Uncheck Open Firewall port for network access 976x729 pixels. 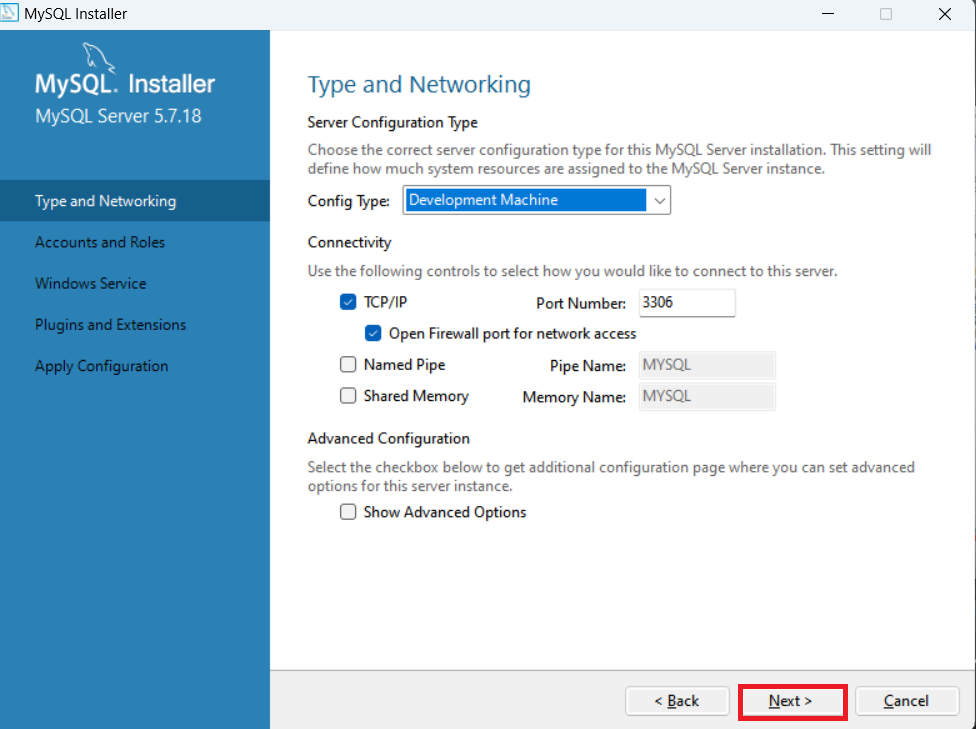(373, 333)
